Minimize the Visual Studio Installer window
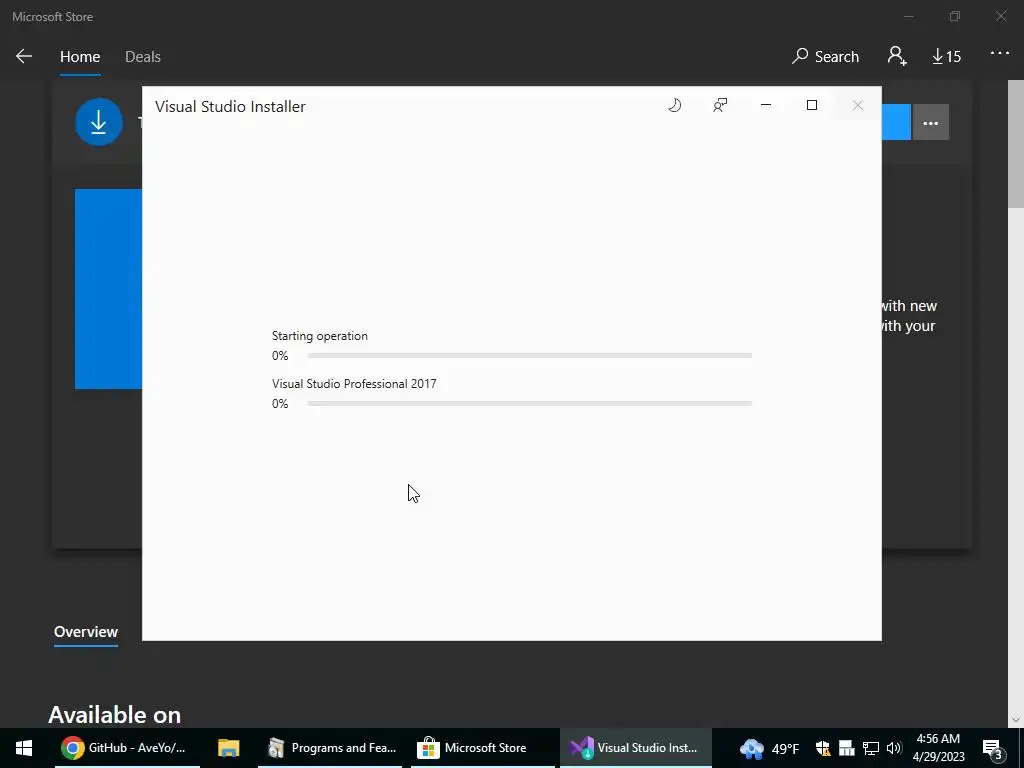The image size is (1024, 768). pyautogui.click(x=766, y=105)
